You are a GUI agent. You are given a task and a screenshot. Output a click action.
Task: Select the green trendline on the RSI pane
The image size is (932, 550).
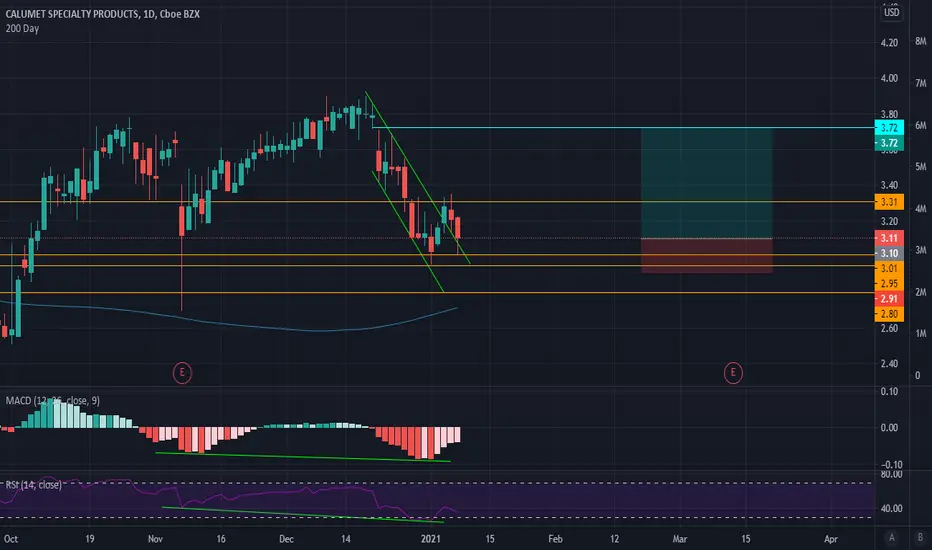[303, 514]
